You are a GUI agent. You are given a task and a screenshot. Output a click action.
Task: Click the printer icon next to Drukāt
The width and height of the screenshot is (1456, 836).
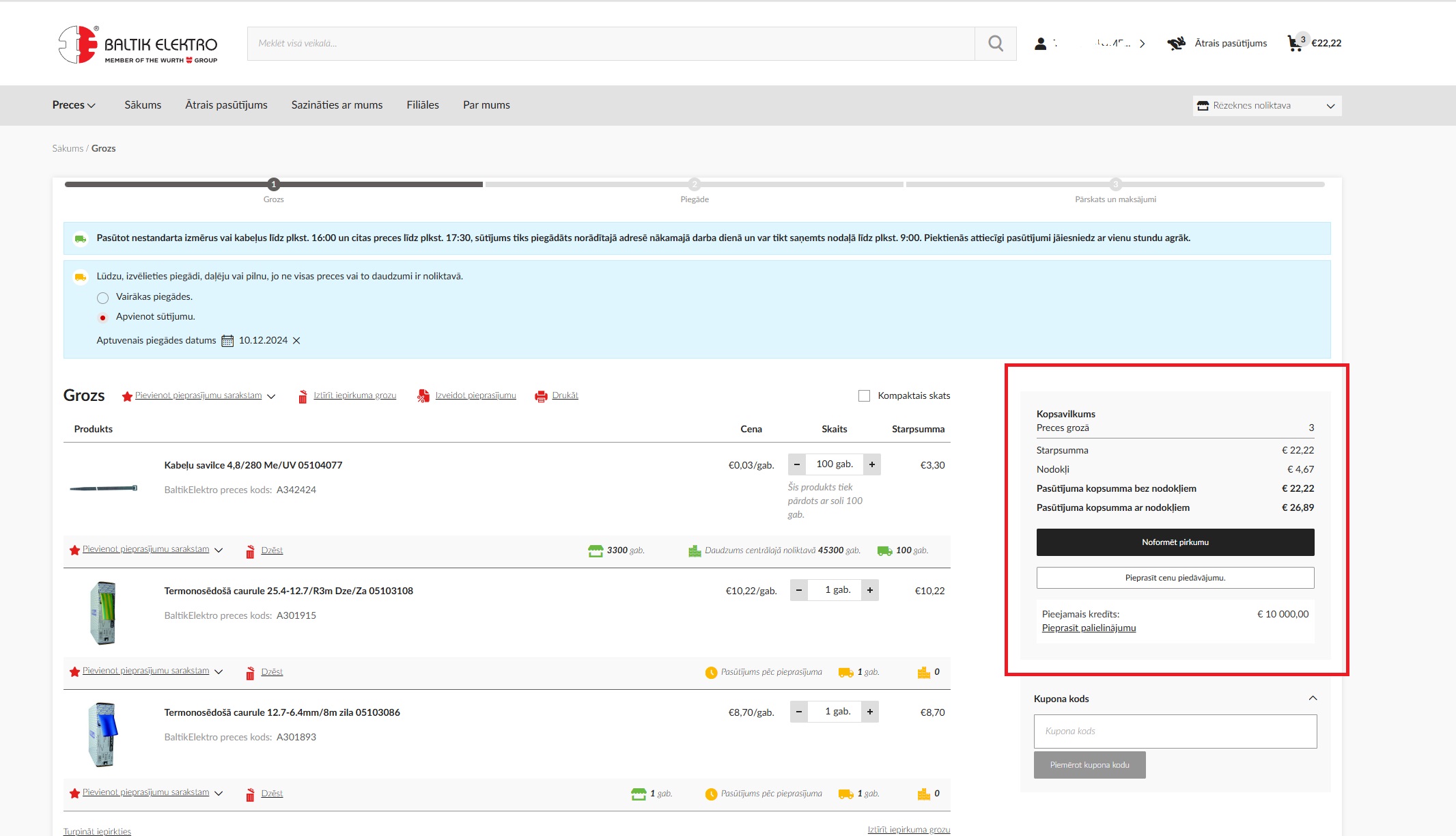point(541,396)
